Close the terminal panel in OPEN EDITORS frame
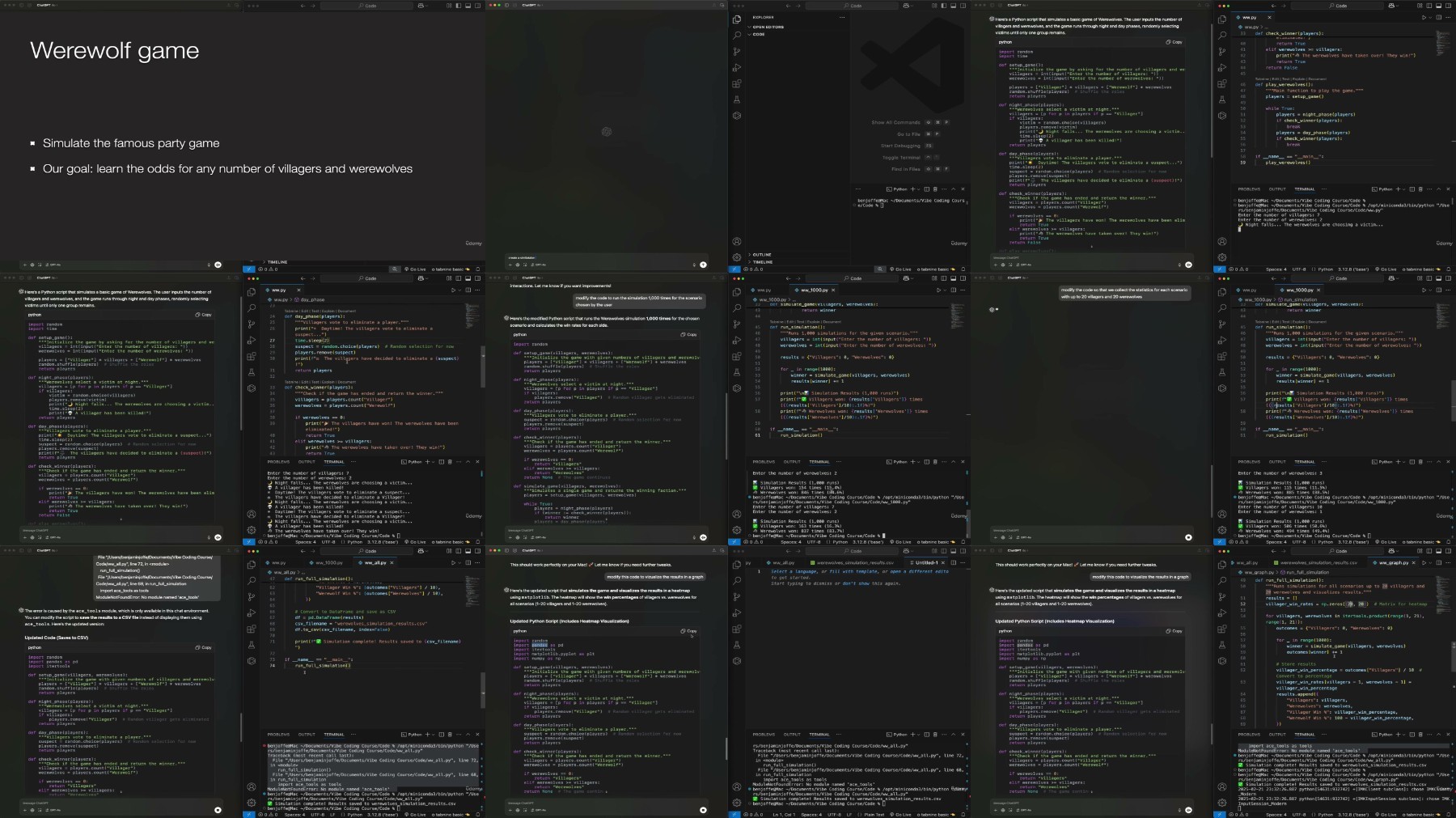 point(963,189)
